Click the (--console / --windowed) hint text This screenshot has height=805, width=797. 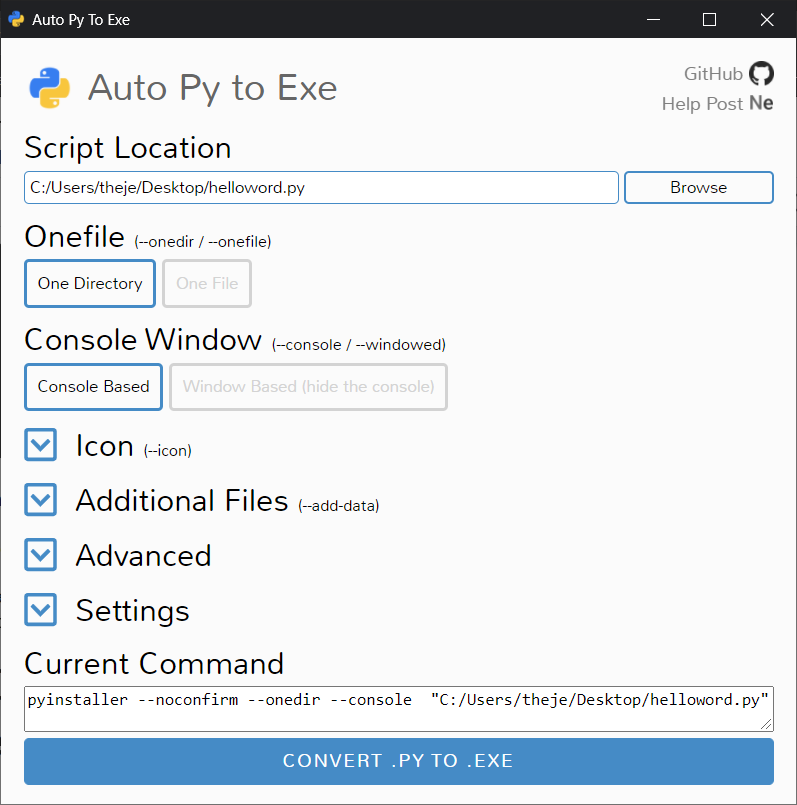[x=358, y=344]
